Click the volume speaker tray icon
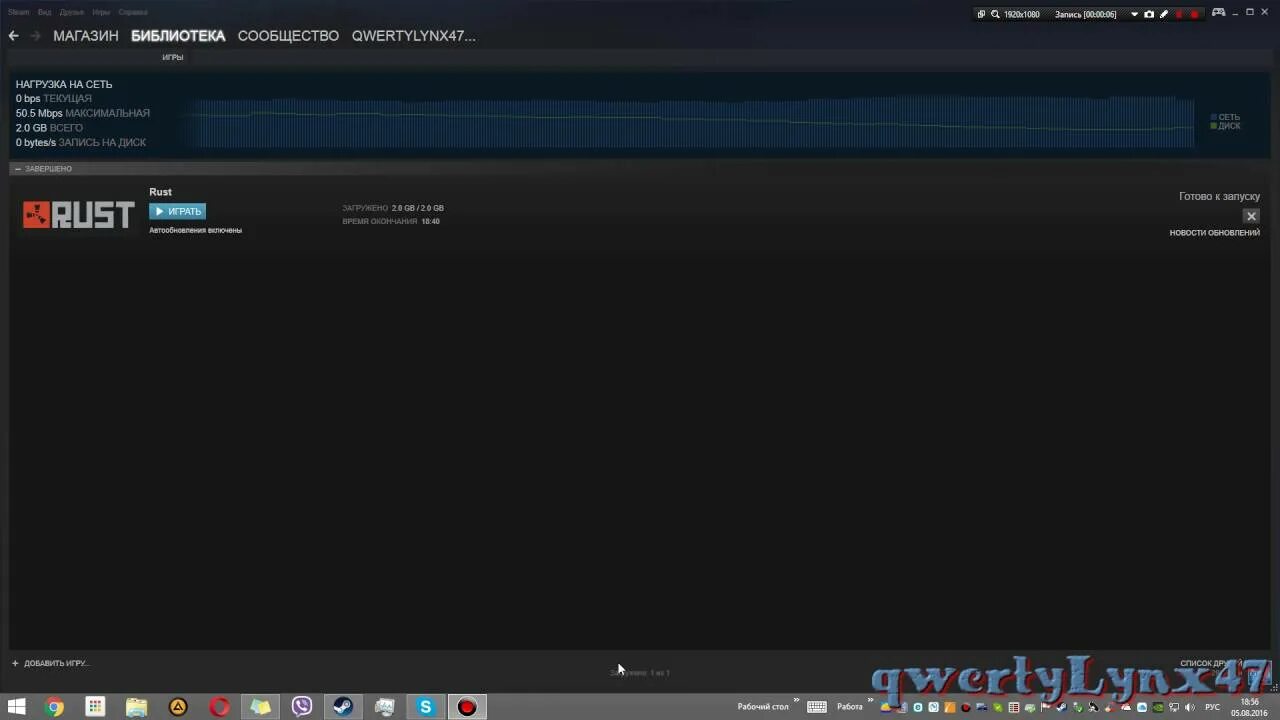1280x720 pixels. [x=1189, y=707]
